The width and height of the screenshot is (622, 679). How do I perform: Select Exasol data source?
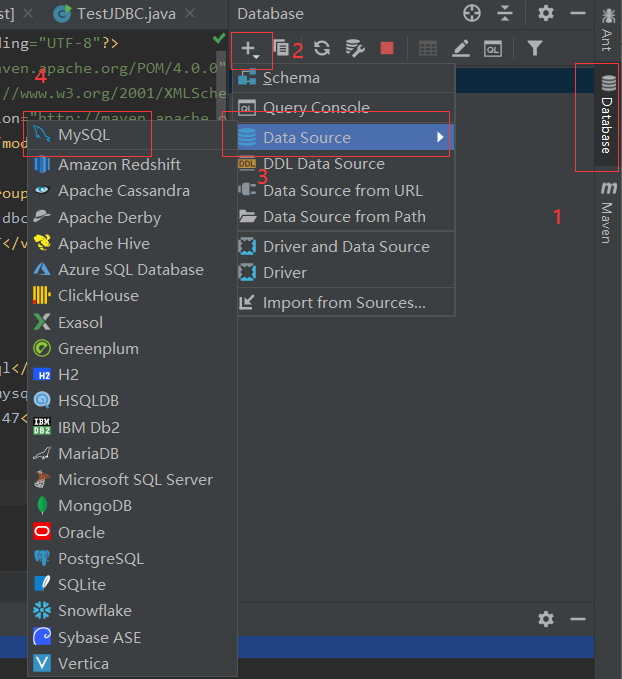coord(133,323)
